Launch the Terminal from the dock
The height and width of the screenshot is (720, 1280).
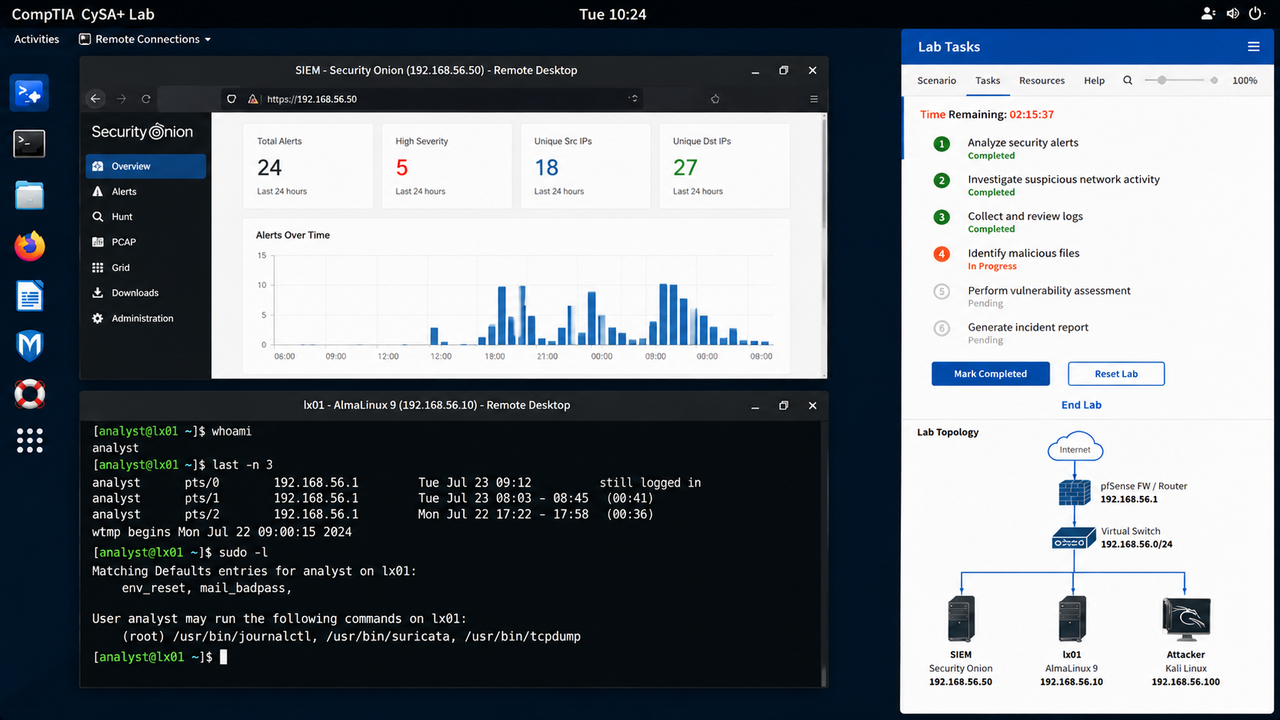(30, 143)
